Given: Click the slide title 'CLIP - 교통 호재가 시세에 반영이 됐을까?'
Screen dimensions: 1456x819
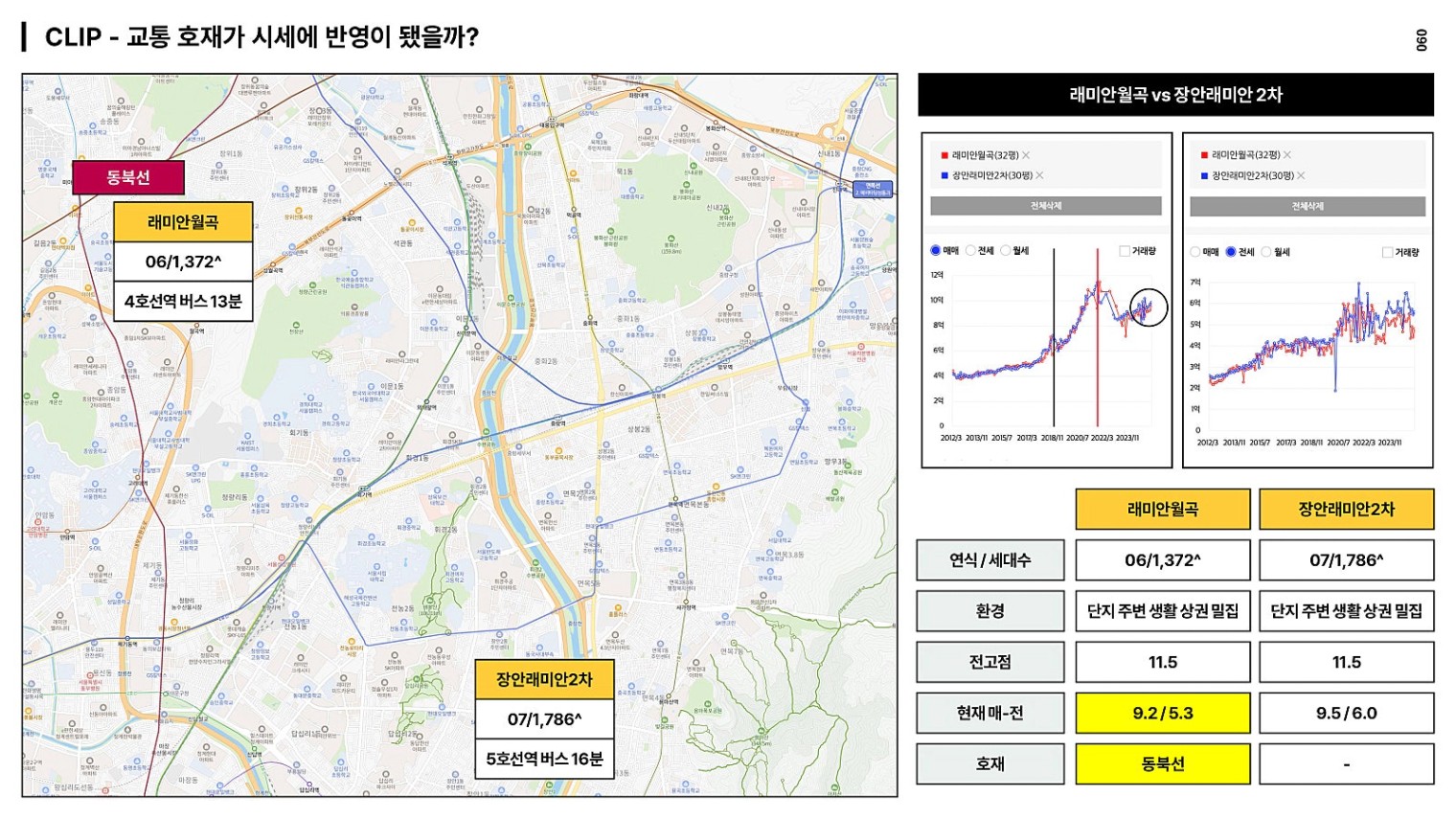Looking at the screenshot, I should (262, 37).
